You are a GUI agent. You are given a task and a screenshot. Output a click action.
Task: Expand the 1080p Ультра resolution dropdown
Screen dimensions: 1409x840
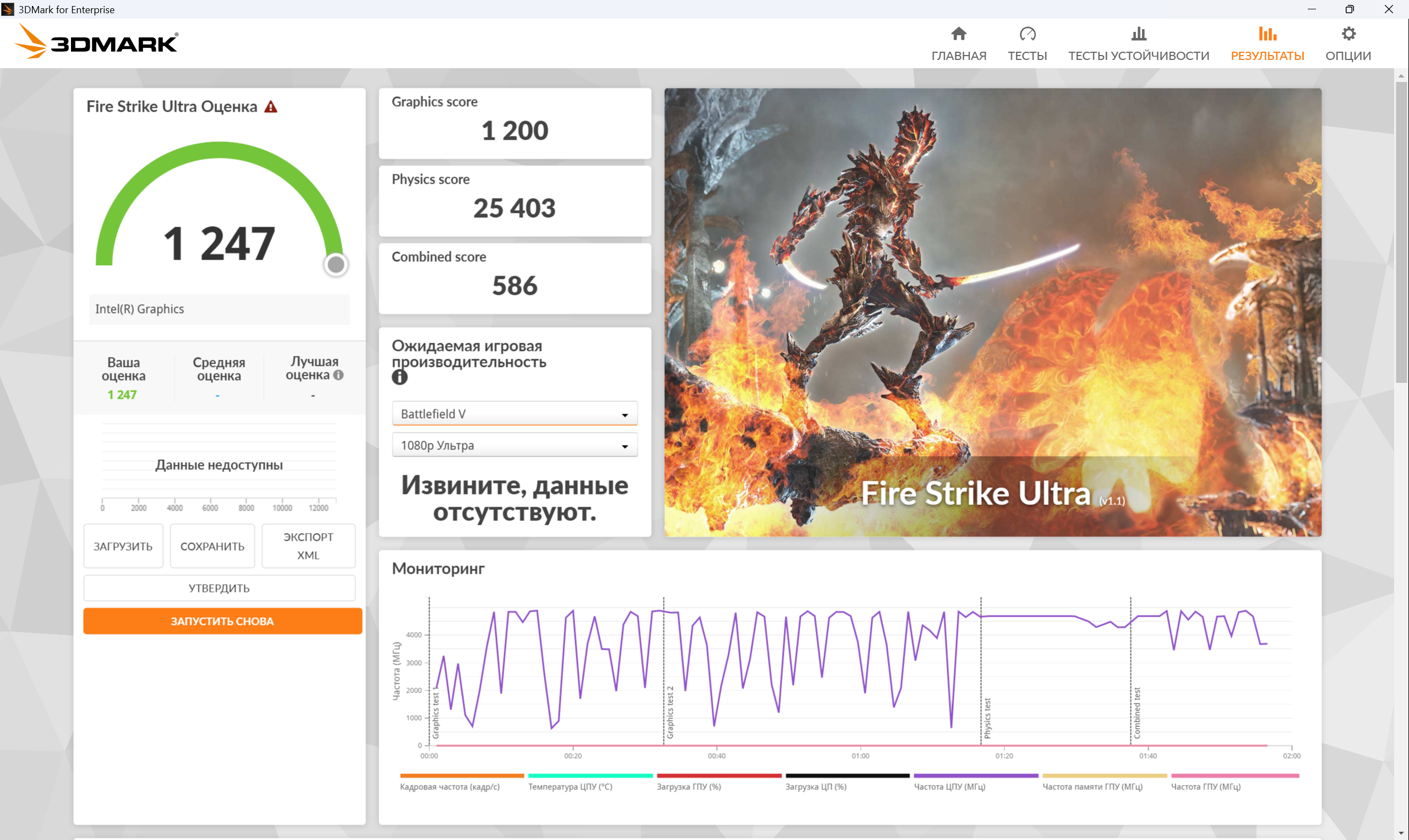click(x=514, y=446)
